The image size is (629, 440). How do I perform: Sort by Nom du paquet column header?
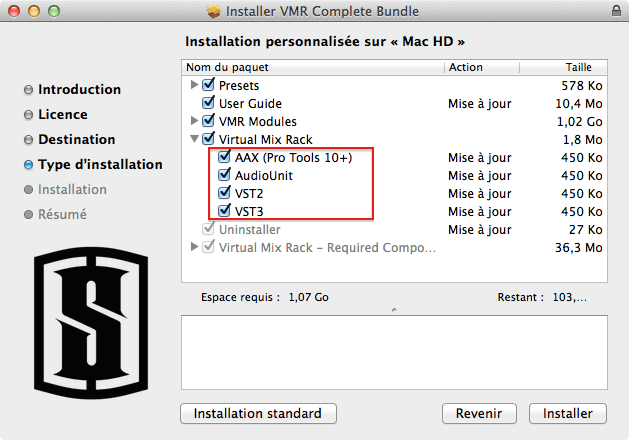313,67
